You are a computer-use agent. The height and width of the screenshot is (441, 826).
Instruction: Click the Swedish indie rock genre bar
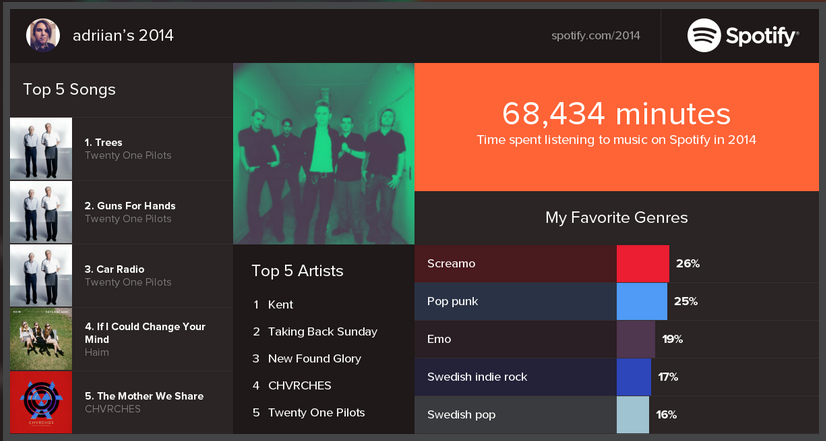pyautogui.click(x=633, y=377)
